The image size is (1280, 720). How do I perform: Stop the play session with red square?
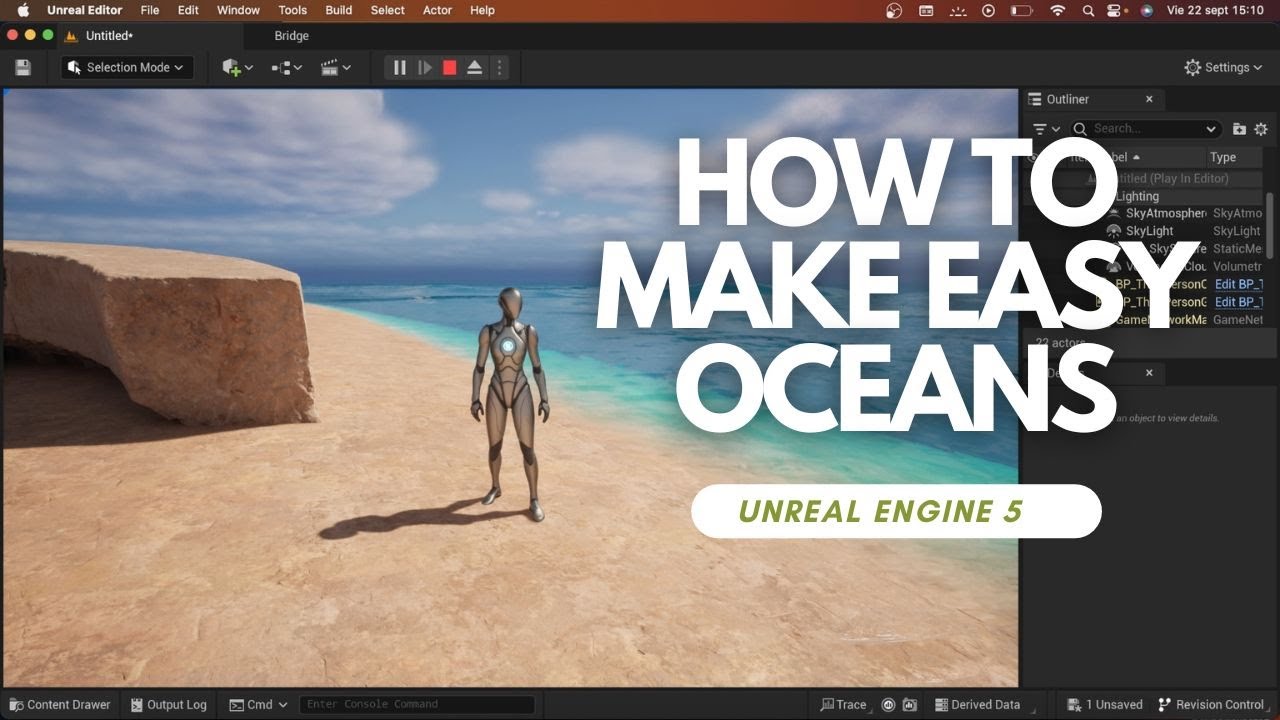pos(450,67)
